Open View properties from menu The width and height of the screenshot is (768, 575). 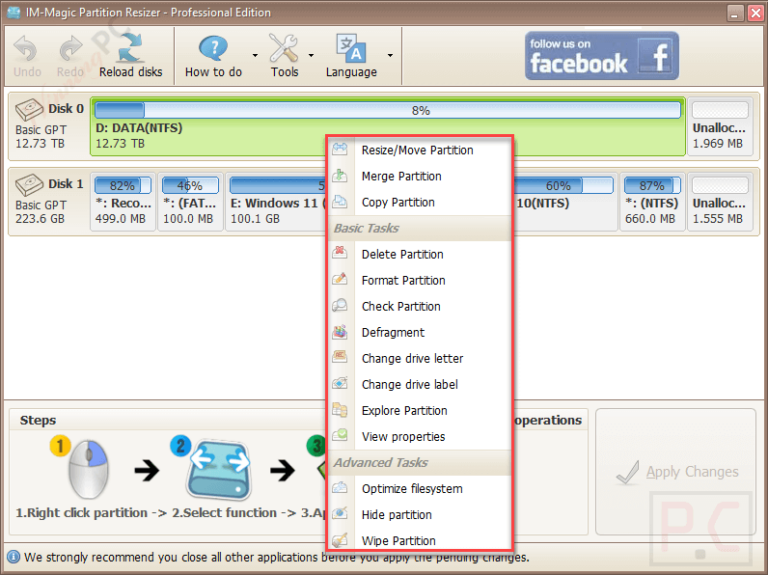(420, 436)
